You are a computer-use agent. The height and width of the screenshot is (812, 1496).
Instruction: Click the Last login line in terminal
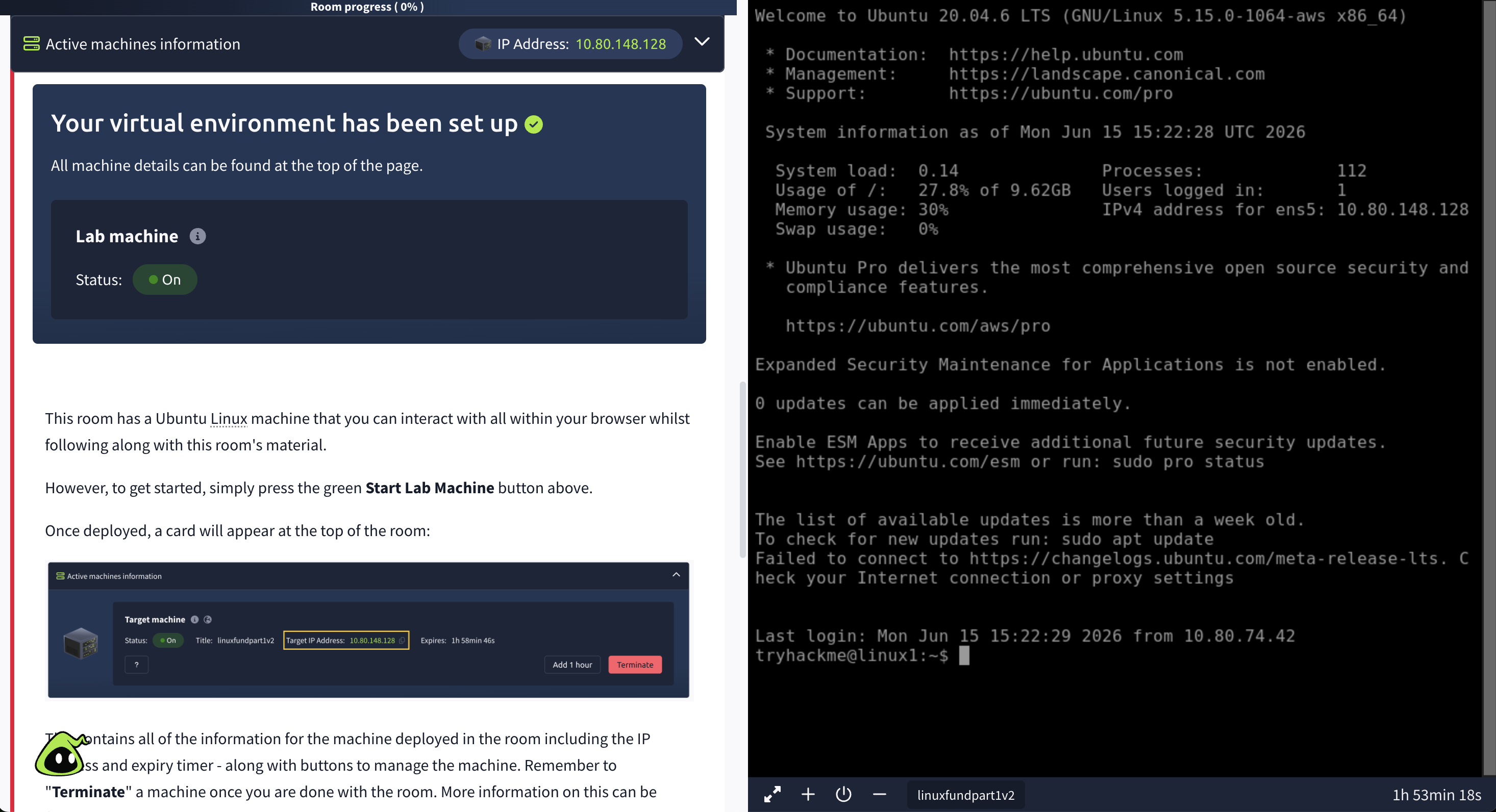(1025, 636)
